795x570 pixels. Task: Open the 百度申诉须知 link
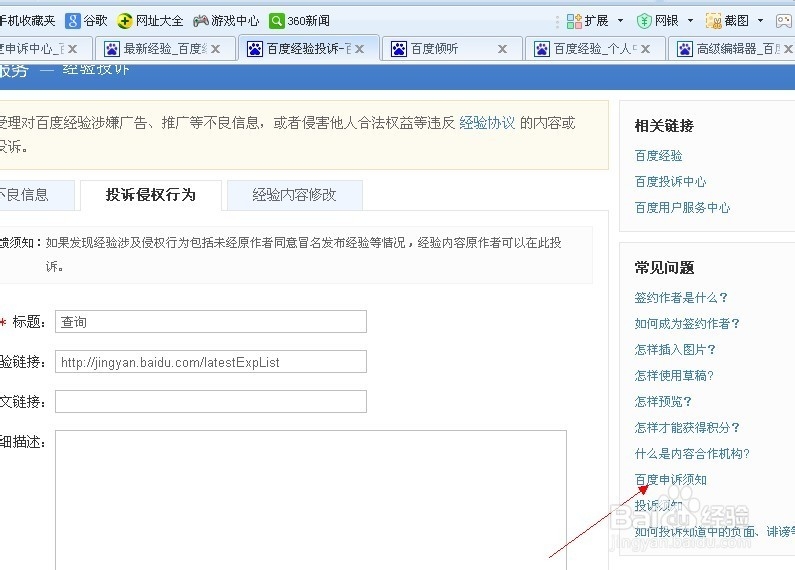[670, 480]
